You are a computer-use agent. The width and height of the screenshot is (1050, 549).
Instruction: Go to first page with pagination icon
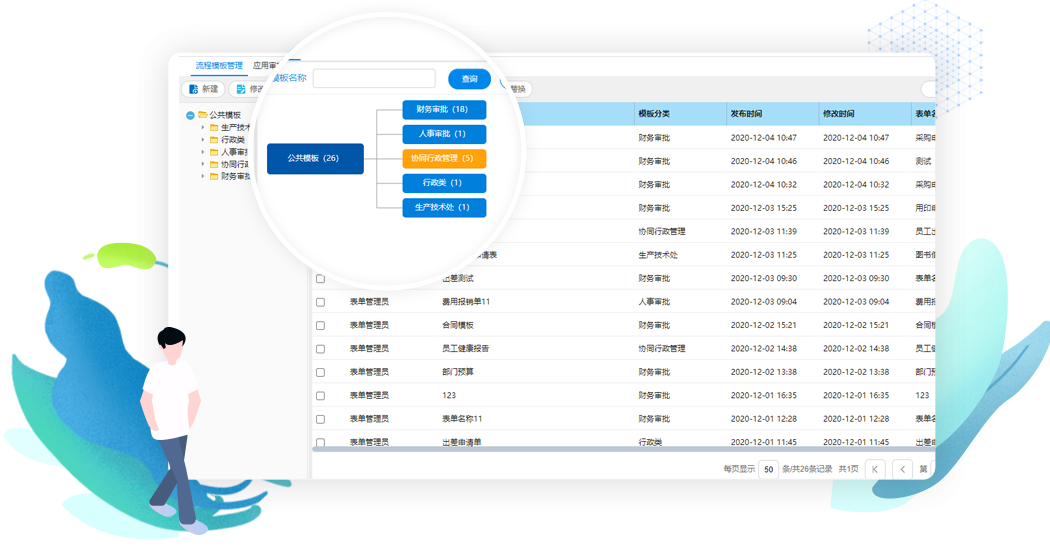(875, 468)
